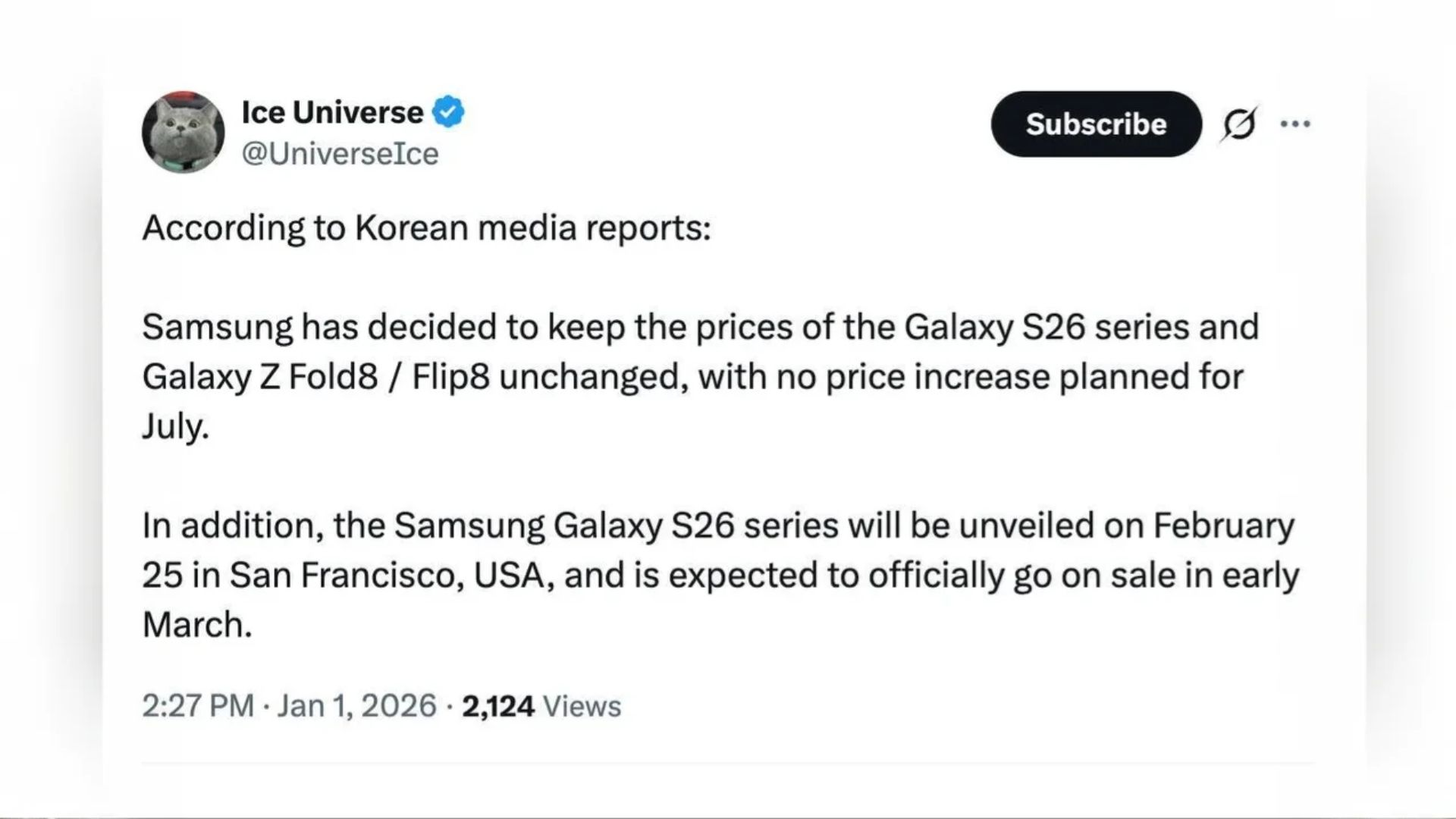This screenshot has width=1456, height=819.
Task: Open Ice Universe's cat profile picture
Action: (x=183, y=132)
